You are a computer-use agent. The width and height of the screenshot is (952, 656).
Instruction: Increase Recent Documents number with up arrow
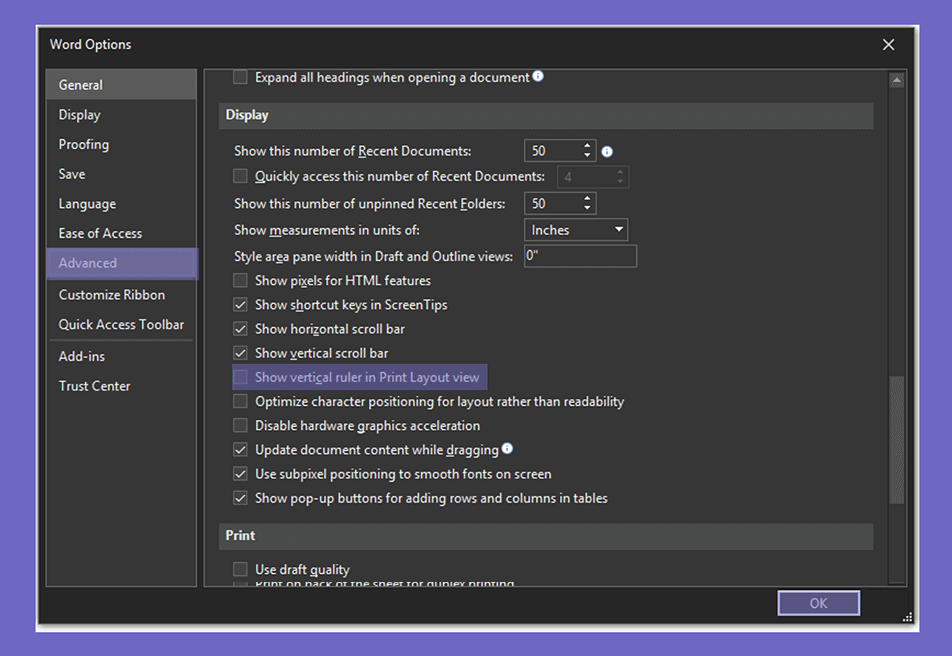(587, 146)
